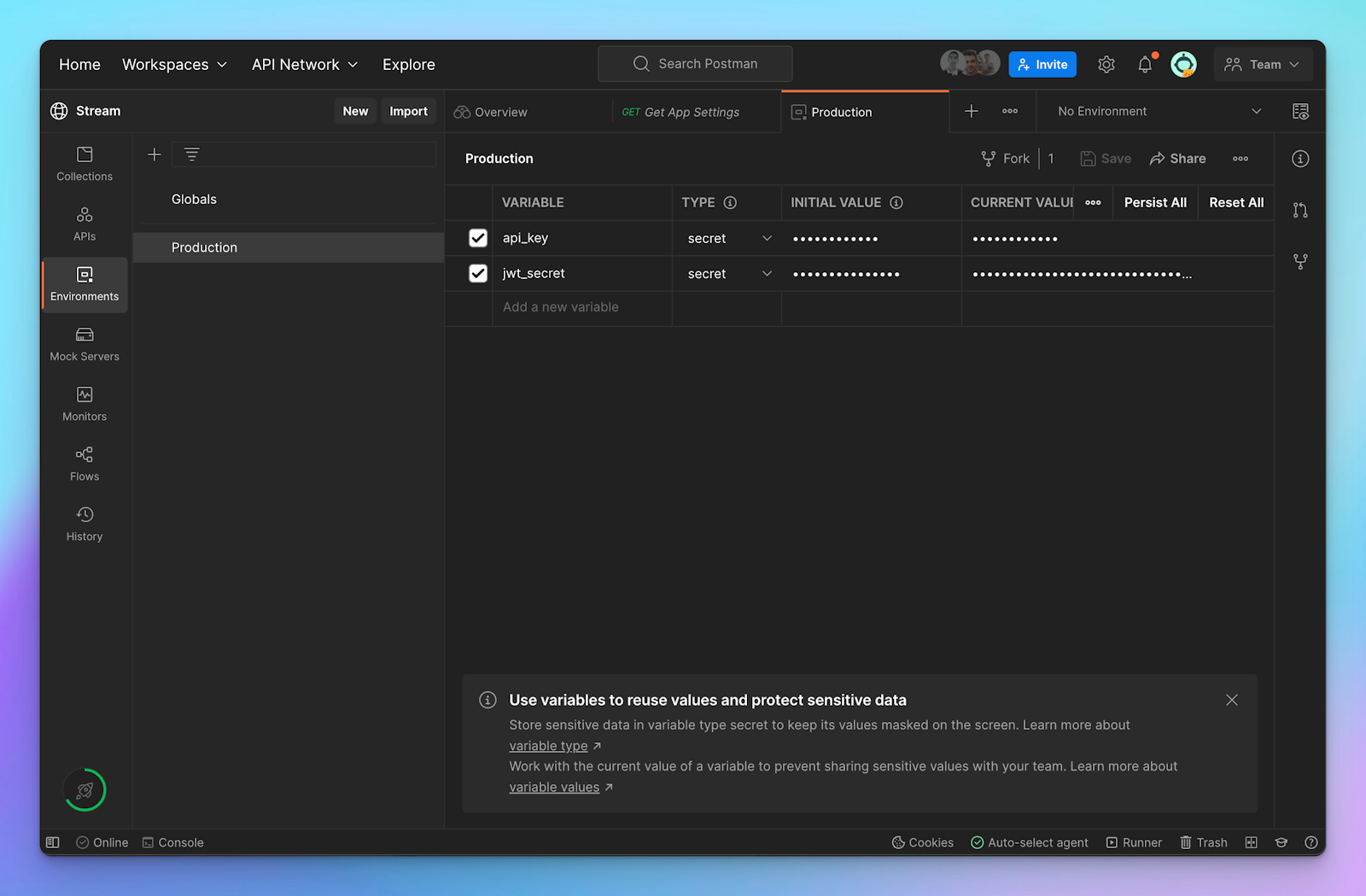Open History from the sidebar
The width and height of the screenshot is (1366, 896).
pos(84,522)
